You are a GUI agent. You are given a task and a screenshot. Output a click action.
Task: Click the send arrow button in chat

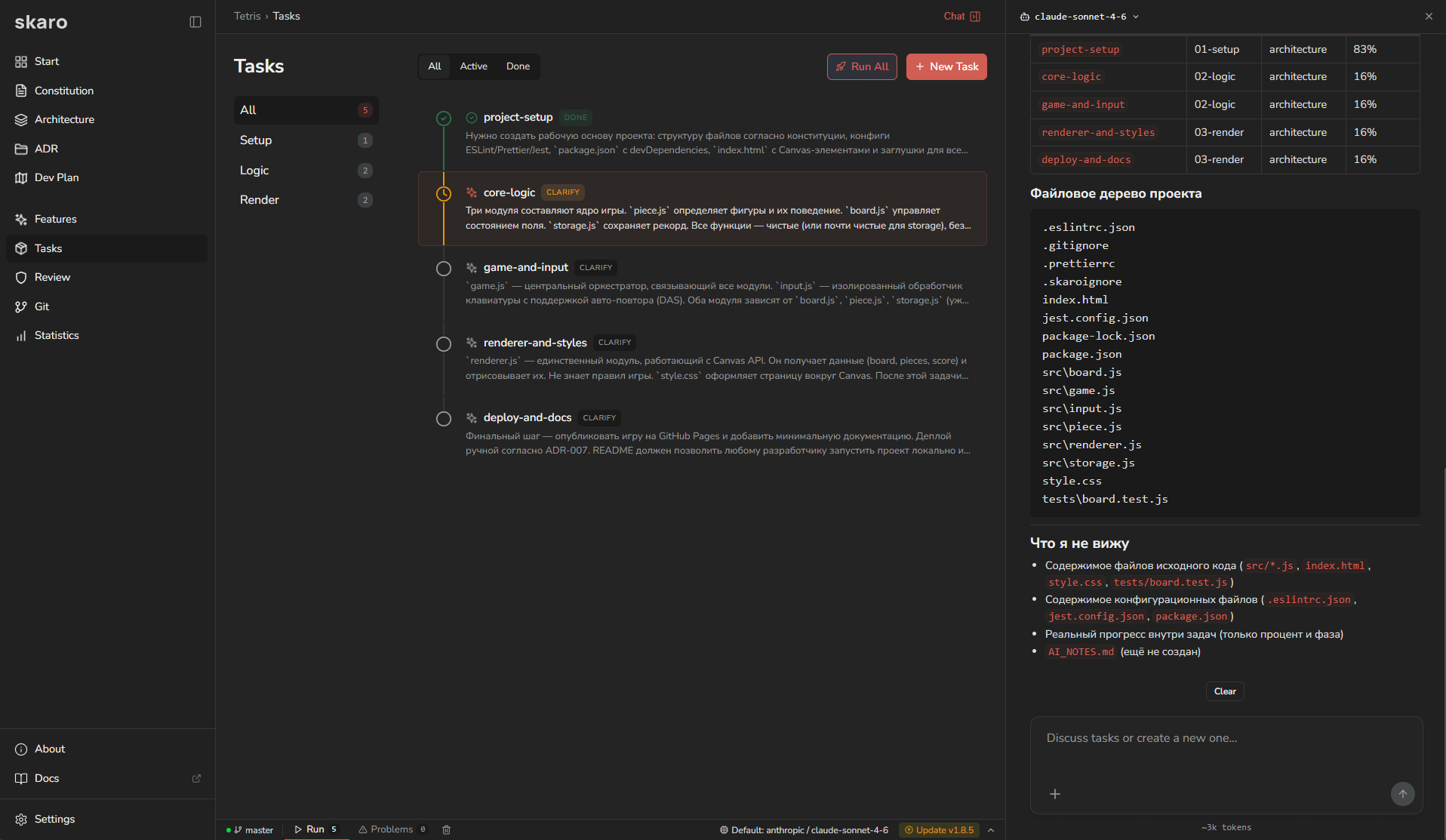click(x=1402, y=793)
